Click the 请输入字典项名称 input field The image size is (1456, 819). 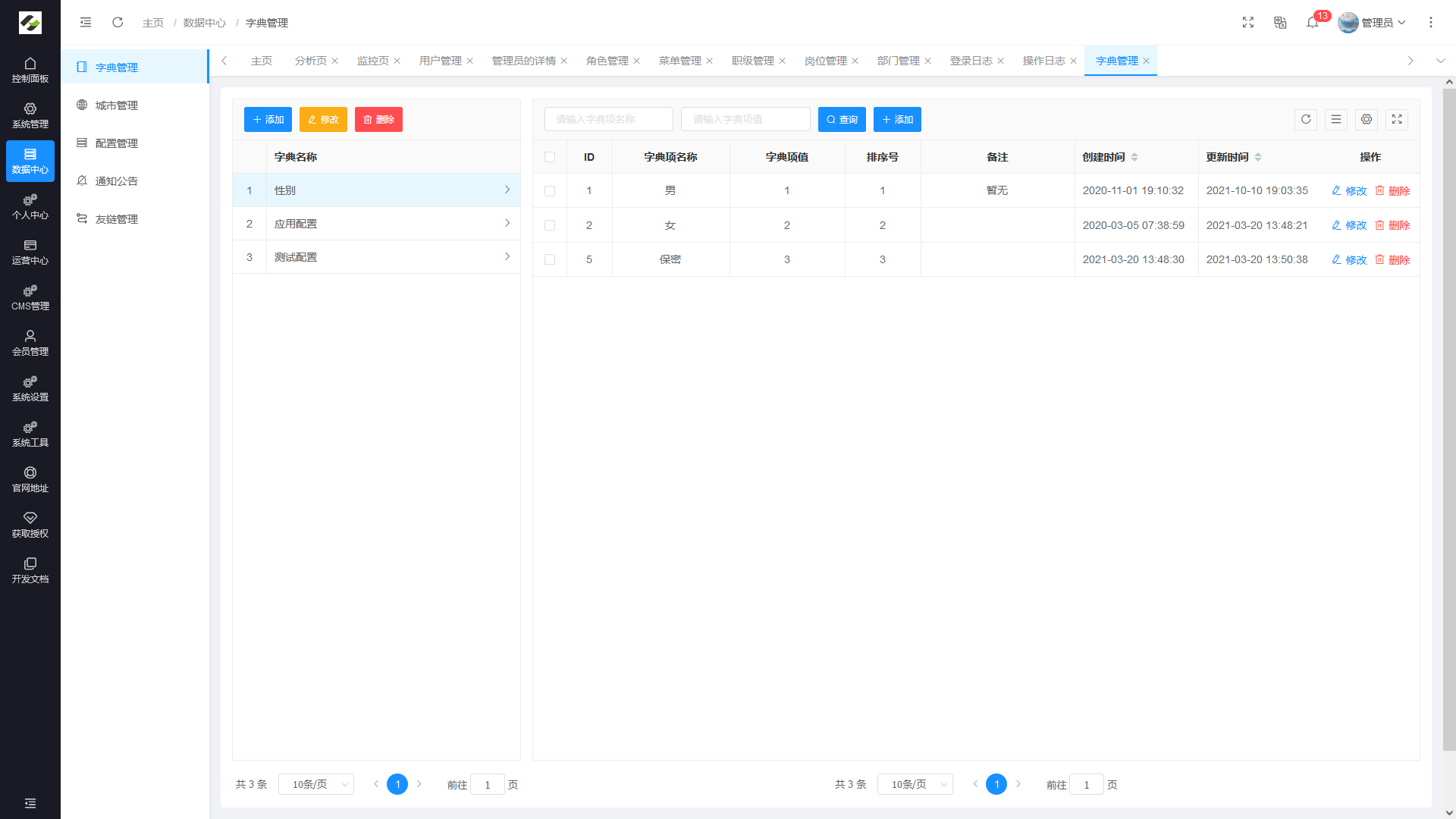(608, 120)
